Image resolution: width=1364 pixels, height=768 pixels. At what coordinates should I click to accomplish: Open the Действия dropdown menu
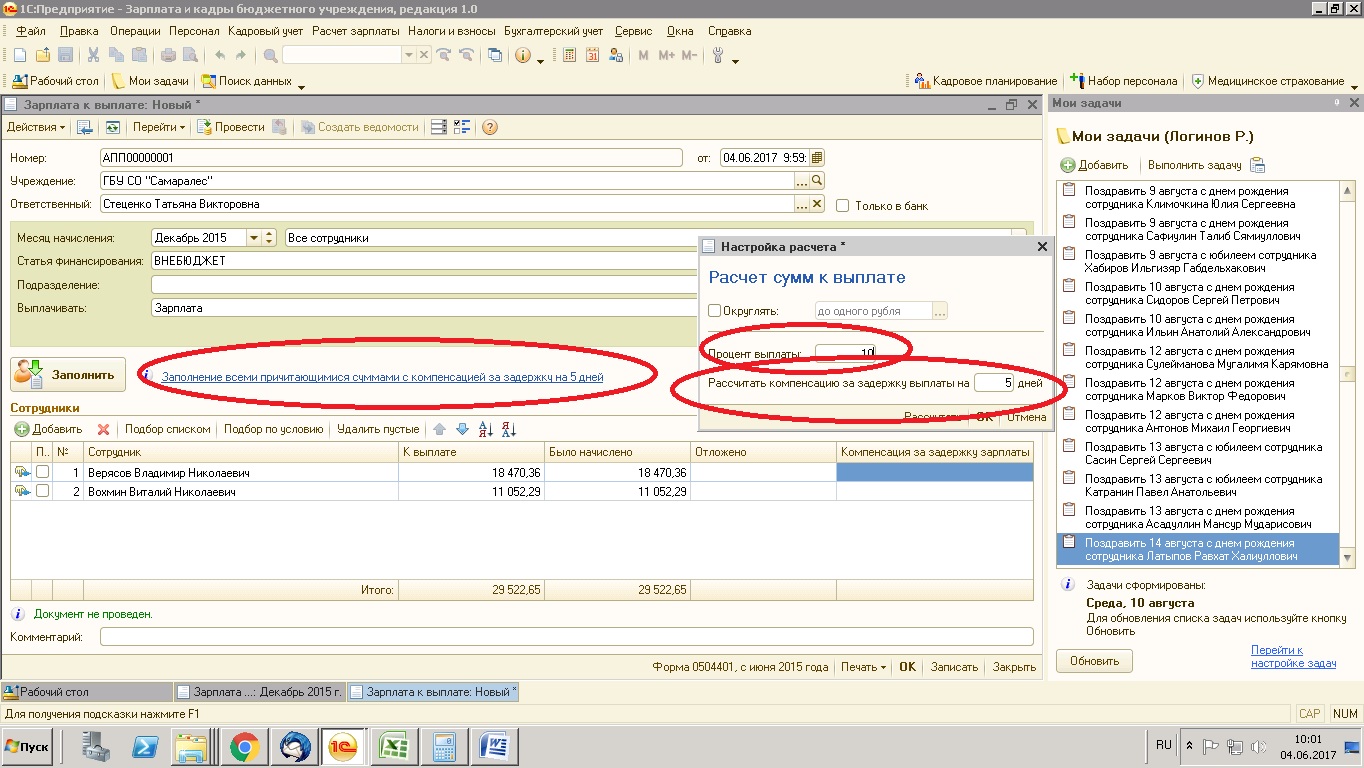tap(36, 127)
